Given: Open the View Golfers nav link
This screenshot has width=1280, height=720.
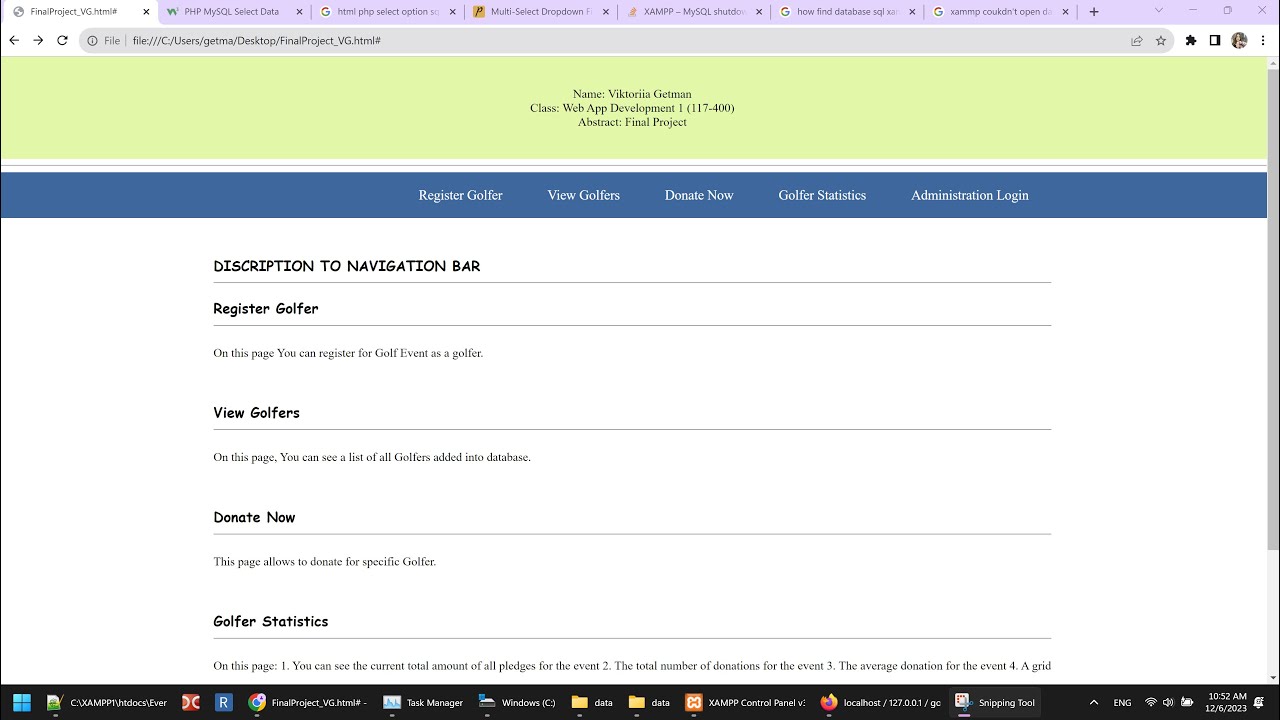Looking at the screenshot, I should (x=583, y=195).
